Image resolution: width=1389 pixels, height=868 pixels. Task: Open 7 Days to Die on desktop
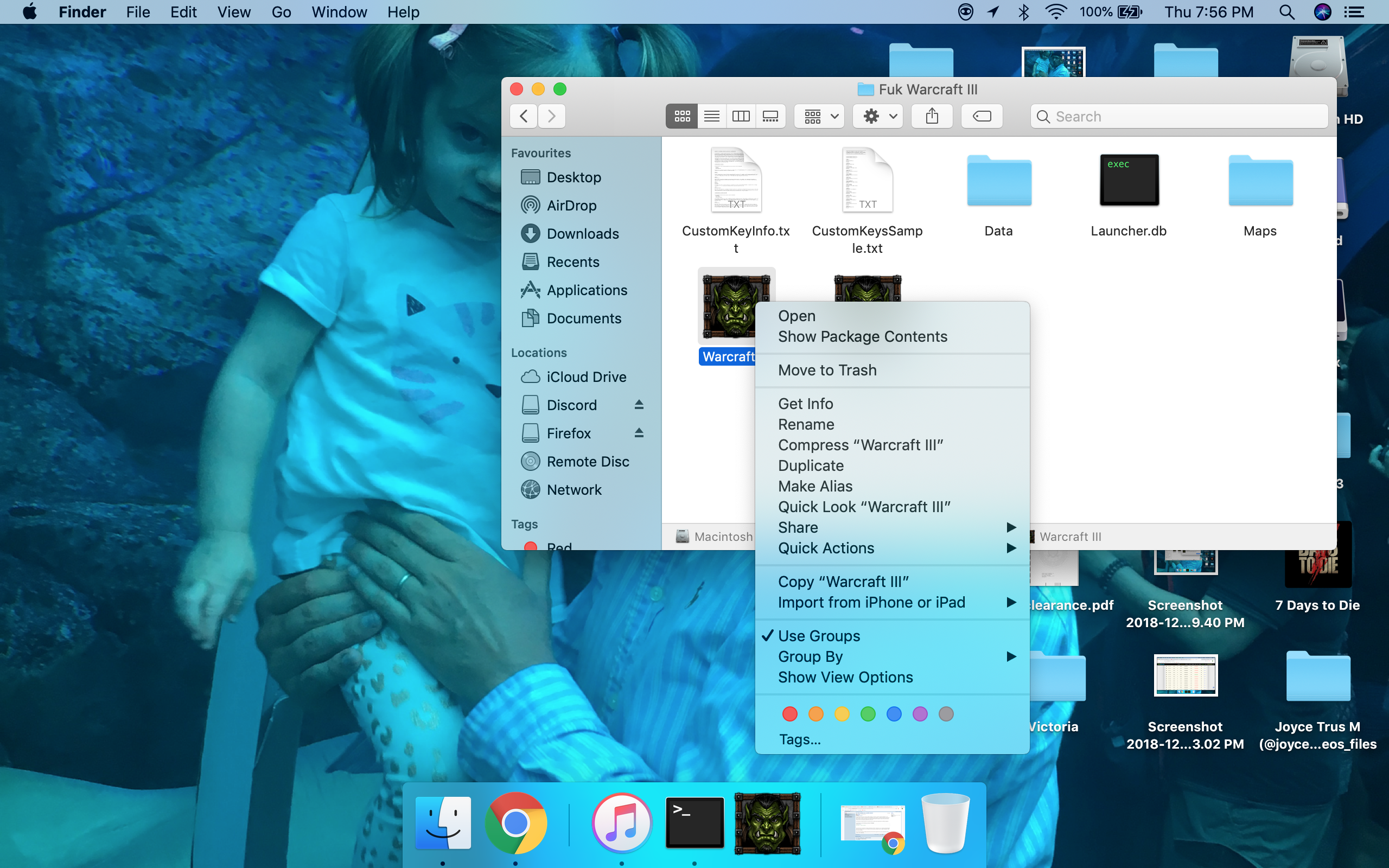[1318, 567]
